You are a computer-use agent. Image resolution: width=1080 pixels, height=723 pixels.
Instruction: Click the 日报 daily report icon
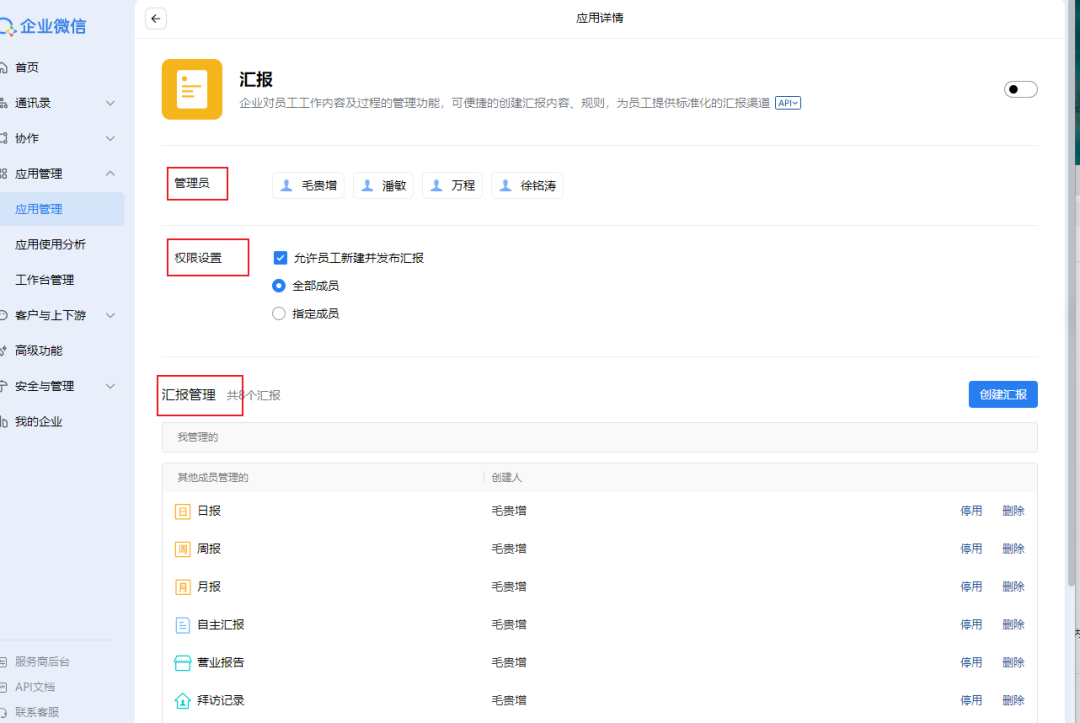click(183, 511)
